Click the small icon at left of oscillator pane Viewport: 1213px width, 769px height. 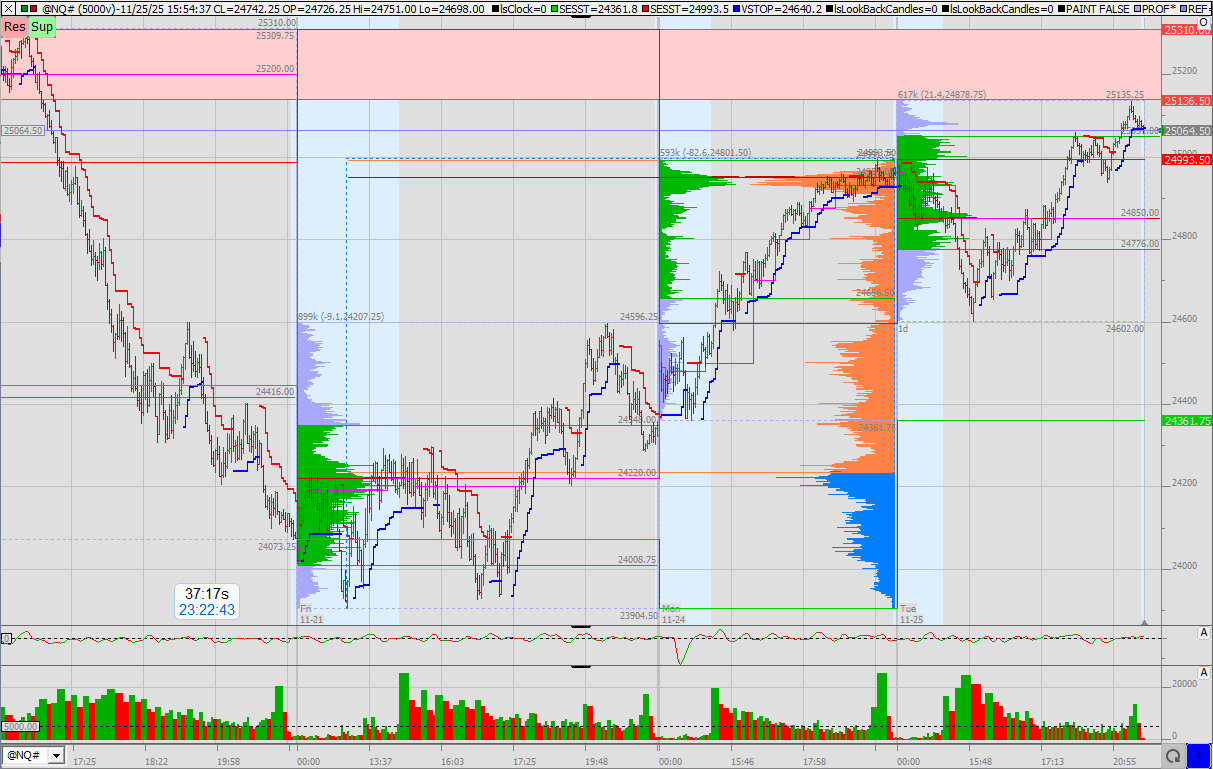[x=6, y=637]
